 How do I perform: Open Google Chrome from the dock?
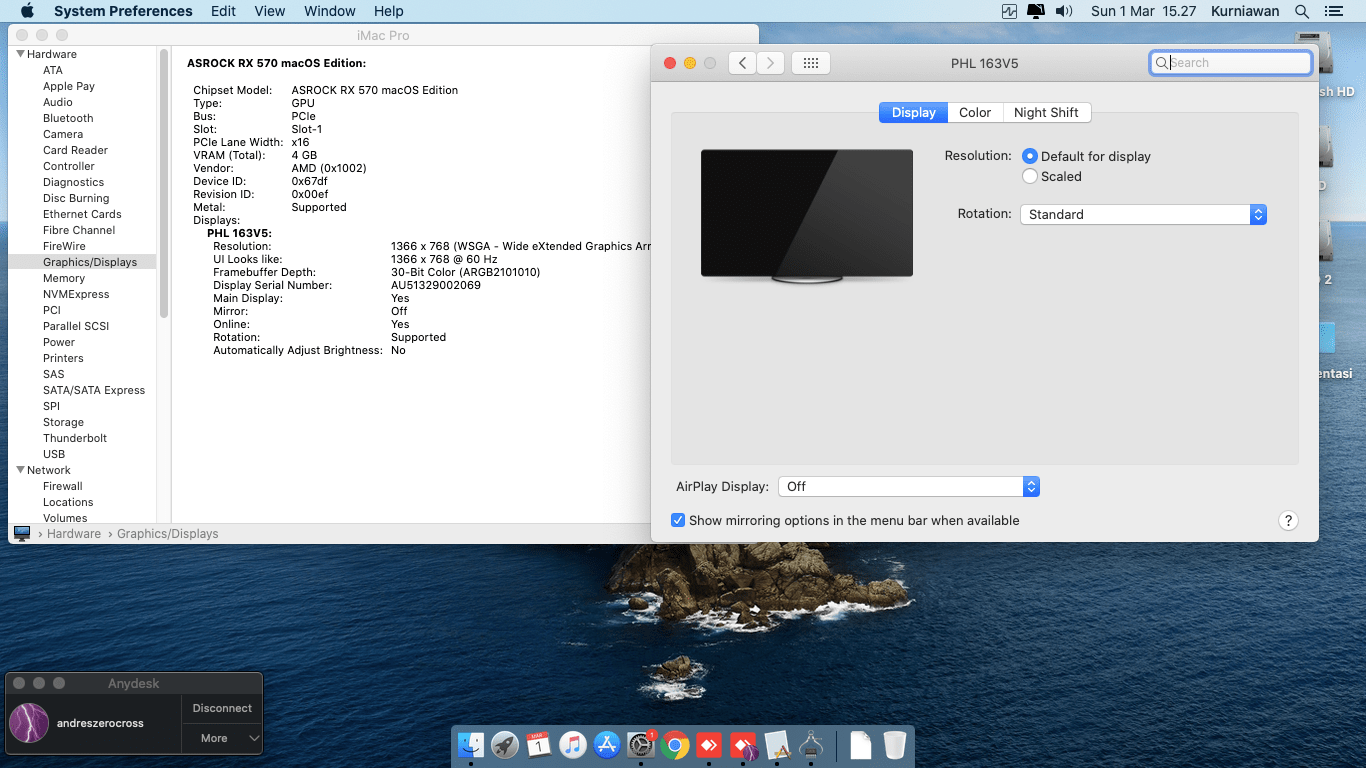pos(675,745)
